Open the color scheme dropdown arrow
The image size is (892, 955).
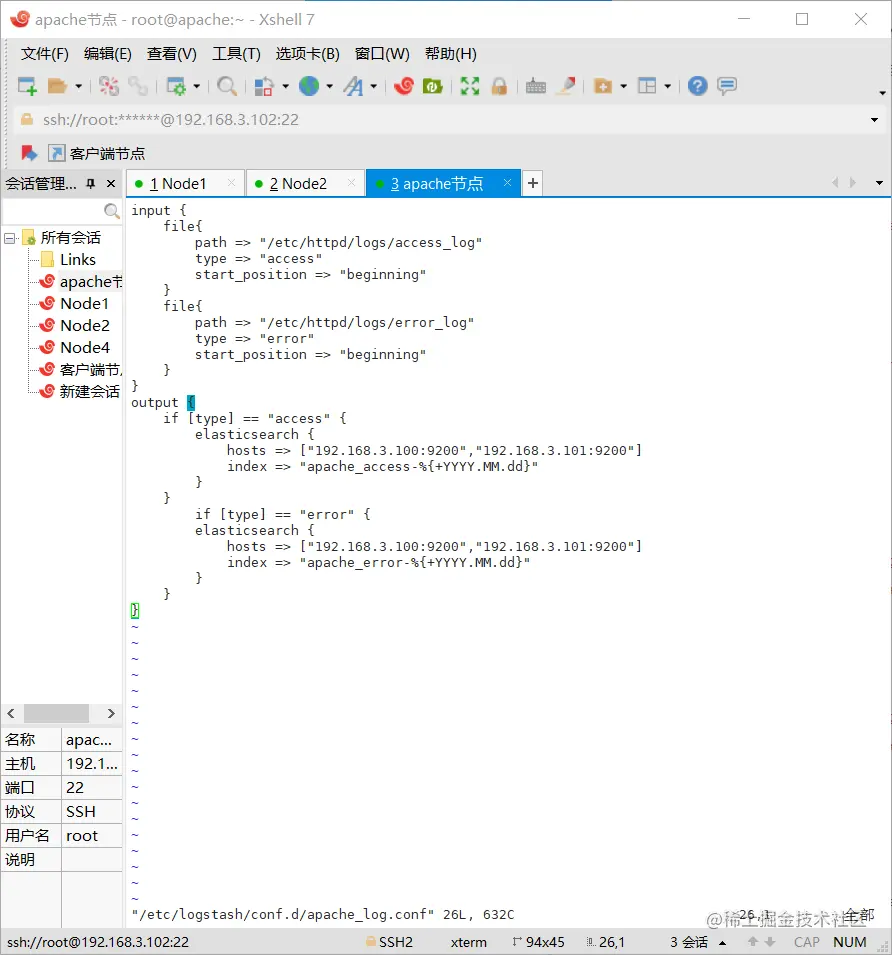[285, 86]
